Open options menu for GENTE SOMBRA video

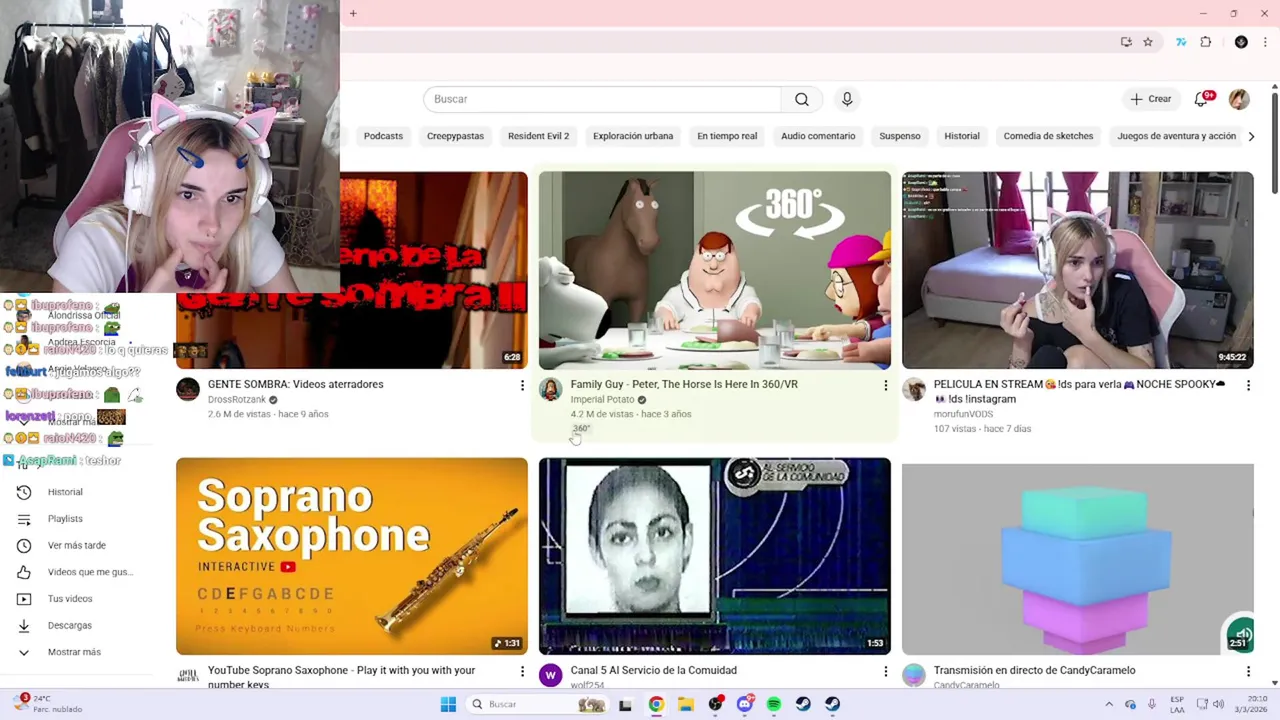coord(521,385)
